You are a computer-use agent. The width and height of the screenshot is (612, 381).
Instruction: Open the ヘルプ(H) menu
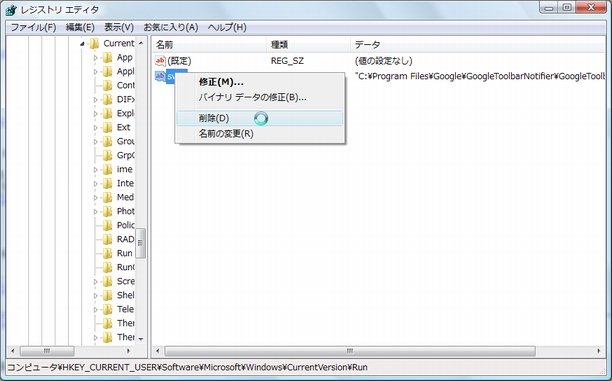[x=227, y=27]
